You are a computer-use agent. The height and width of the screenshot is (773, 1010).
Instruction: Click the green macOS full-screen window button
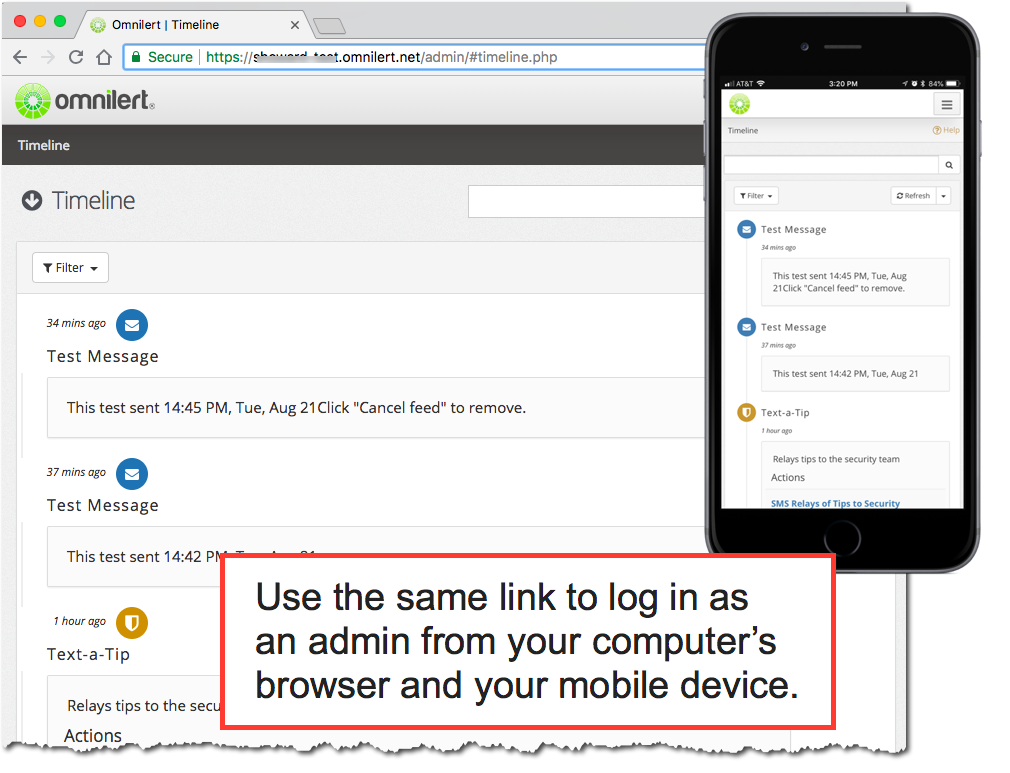coord(60,21)
